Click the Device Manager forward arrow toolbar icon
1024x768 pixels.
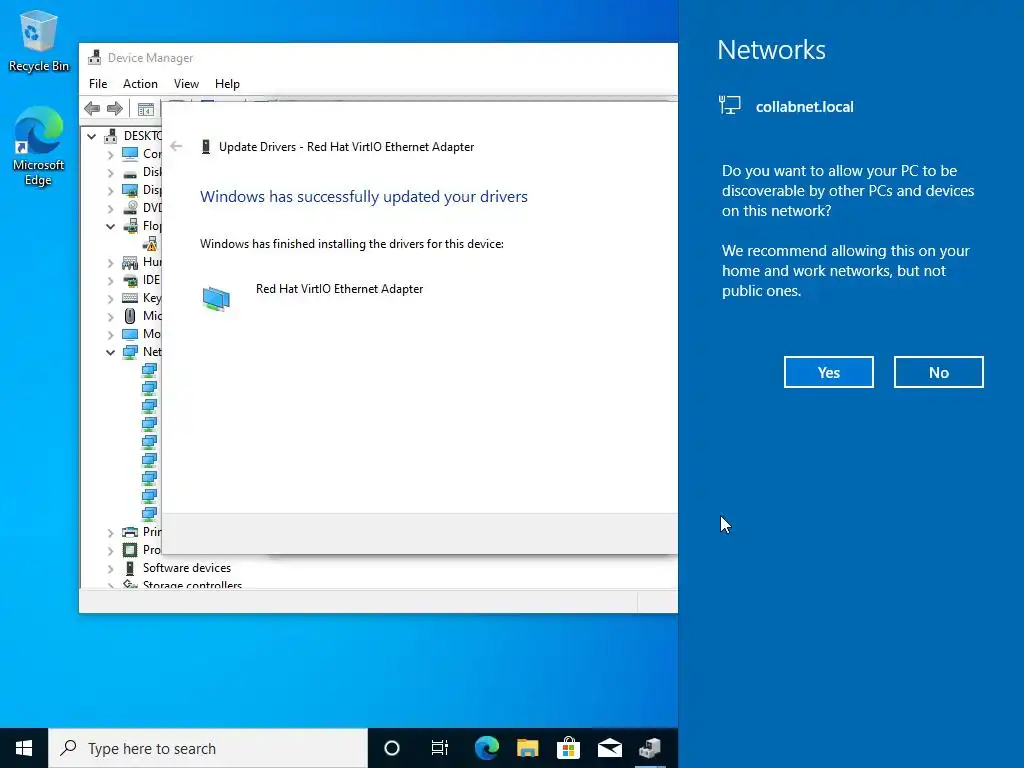(x=115, y=108)
